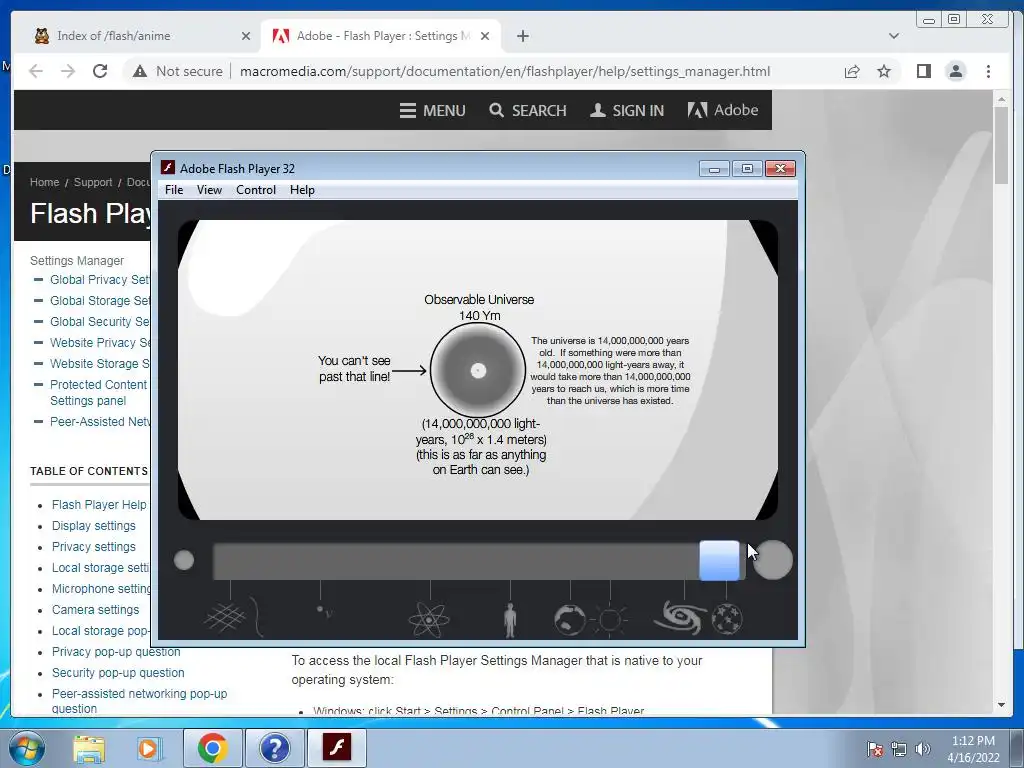Bookmark this page with the star icon
1024x768 pixels.
(x=884, y=71)
